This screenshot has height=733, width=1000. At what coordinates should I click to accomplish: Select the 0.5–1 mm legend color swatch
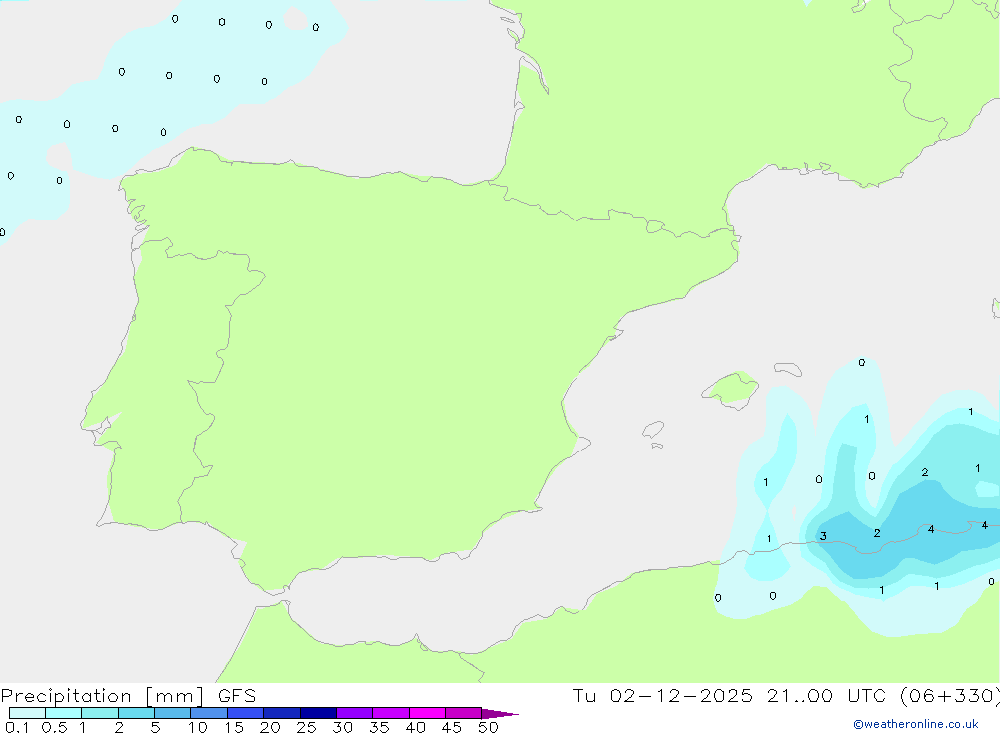63,713
